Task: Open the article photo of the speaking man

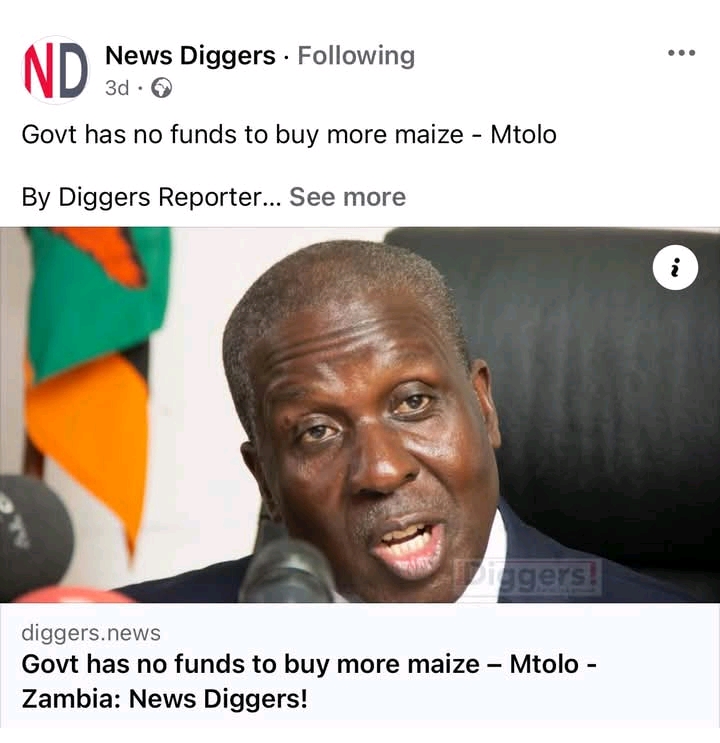Action: pyautogui.click(x=360, y=415)
